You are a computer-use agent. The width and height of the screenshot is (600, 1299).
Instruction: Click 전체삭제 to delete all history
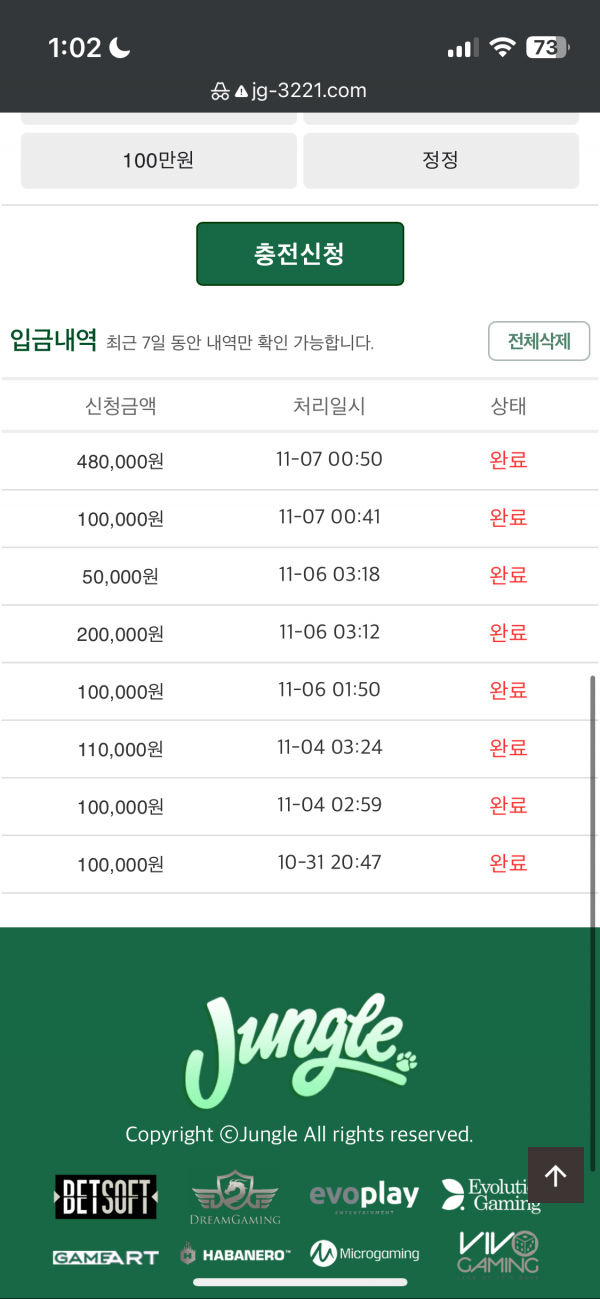pos(539,341)
